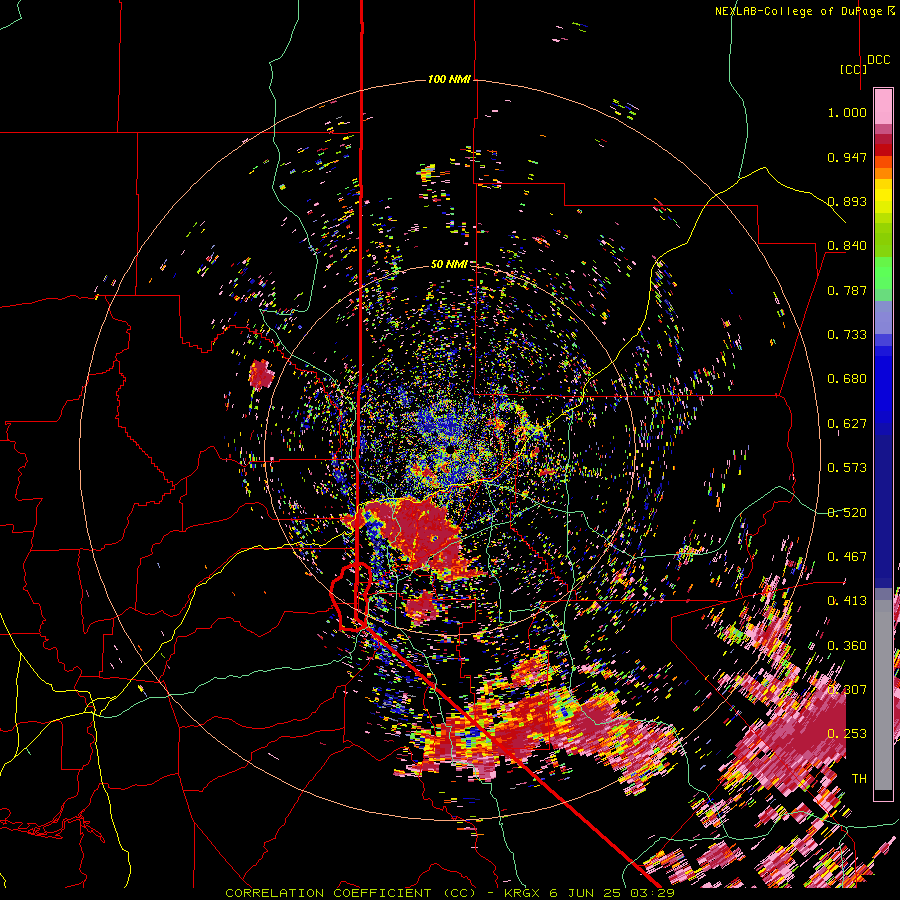The width and height of the screenshot is (900, 900).
Task: Click the 0.947 scale value
Action: click(x=847, y=157)
